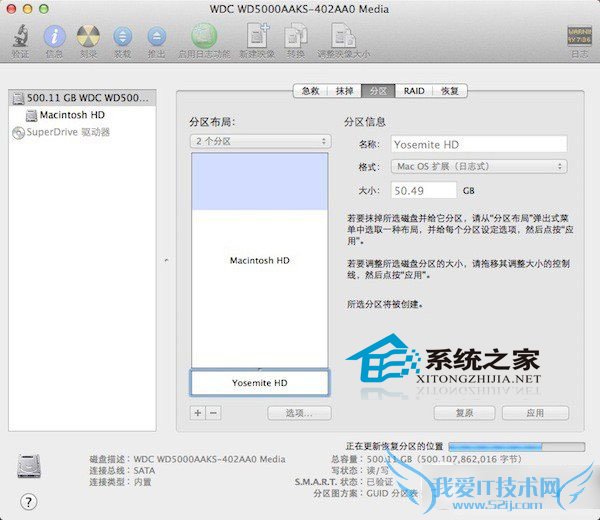Click the Verify microscope icon in toolbar
The image size is (600, 520).
point(20,36)
